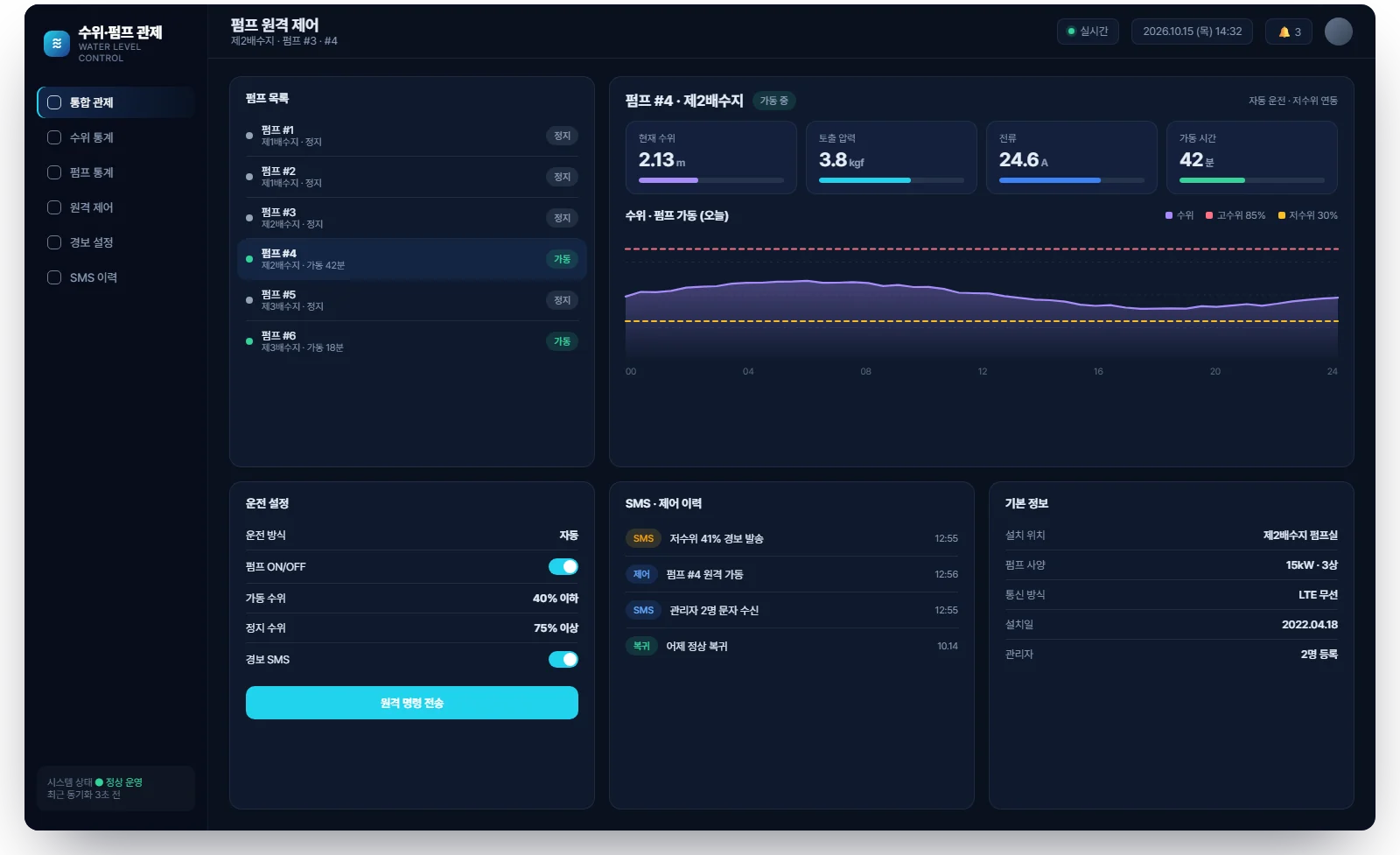Click the 가동 시간 42분 progress bar

point(1252,180)
